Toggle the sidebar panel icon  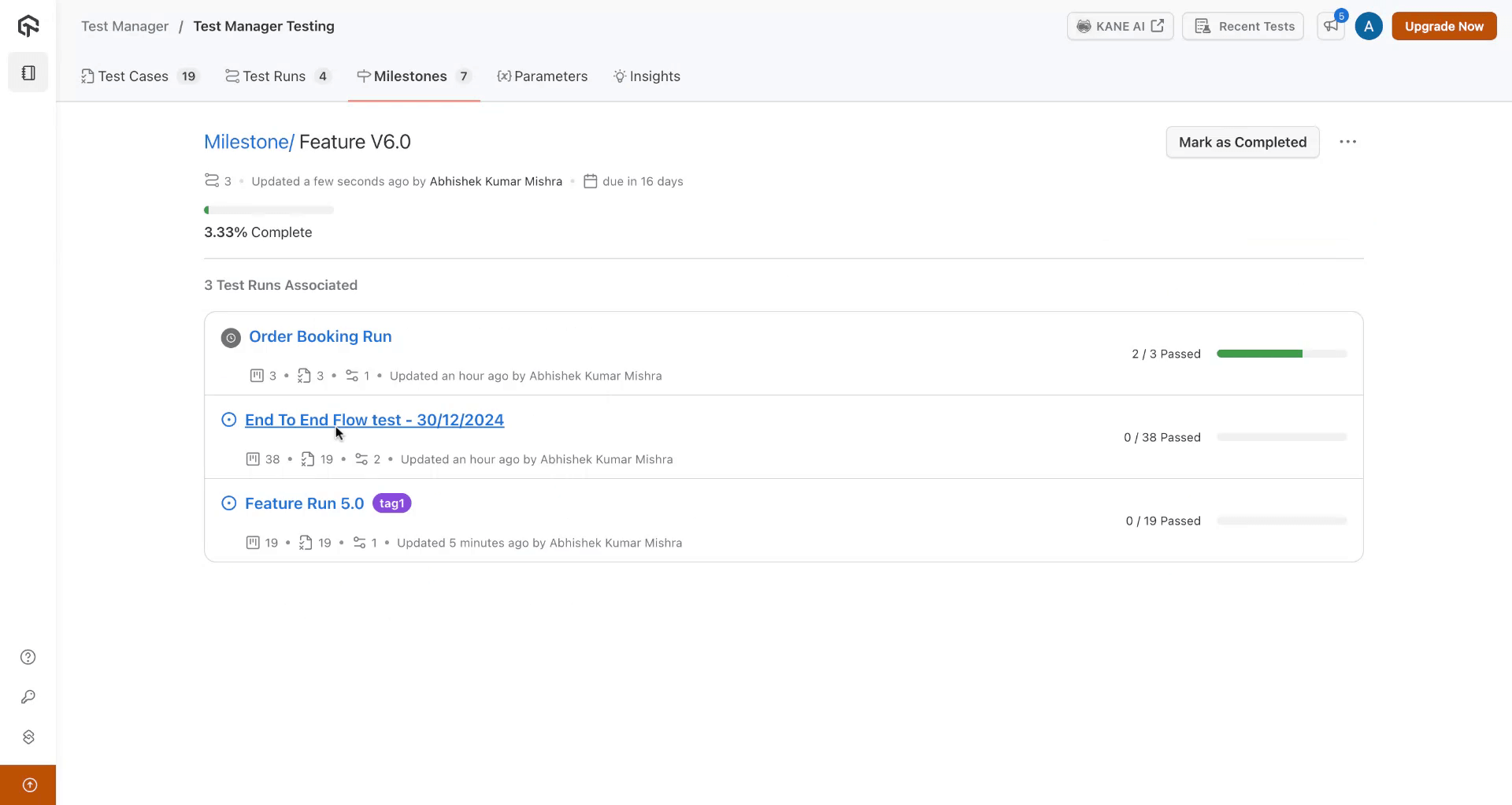pyautogui.click(x=28, y=73)
